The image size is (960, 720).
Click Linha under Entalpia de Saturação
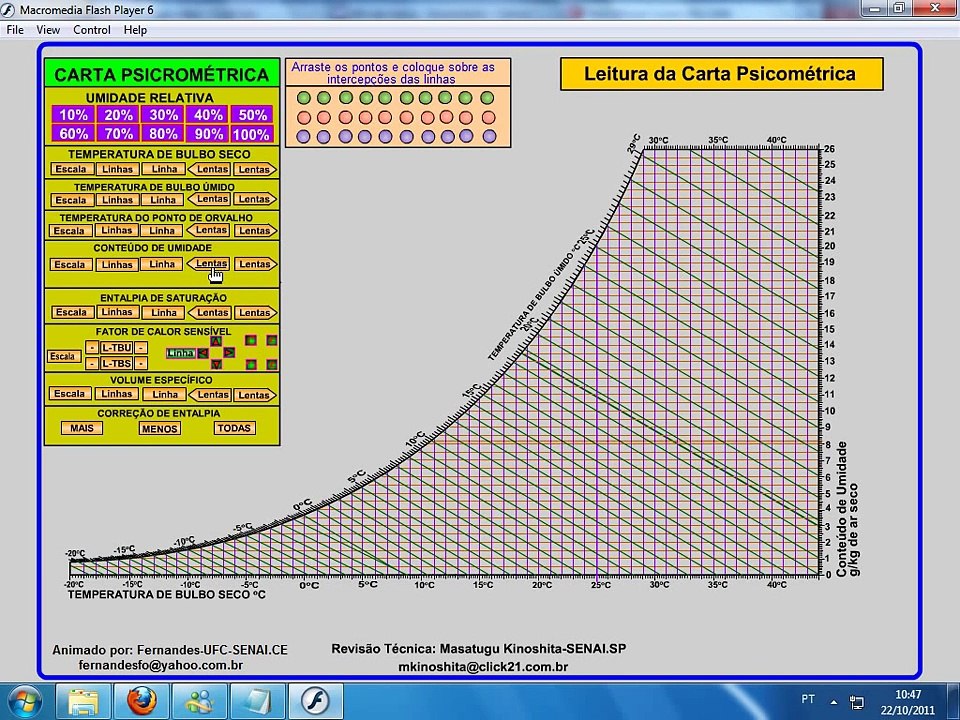coord(163,312)
